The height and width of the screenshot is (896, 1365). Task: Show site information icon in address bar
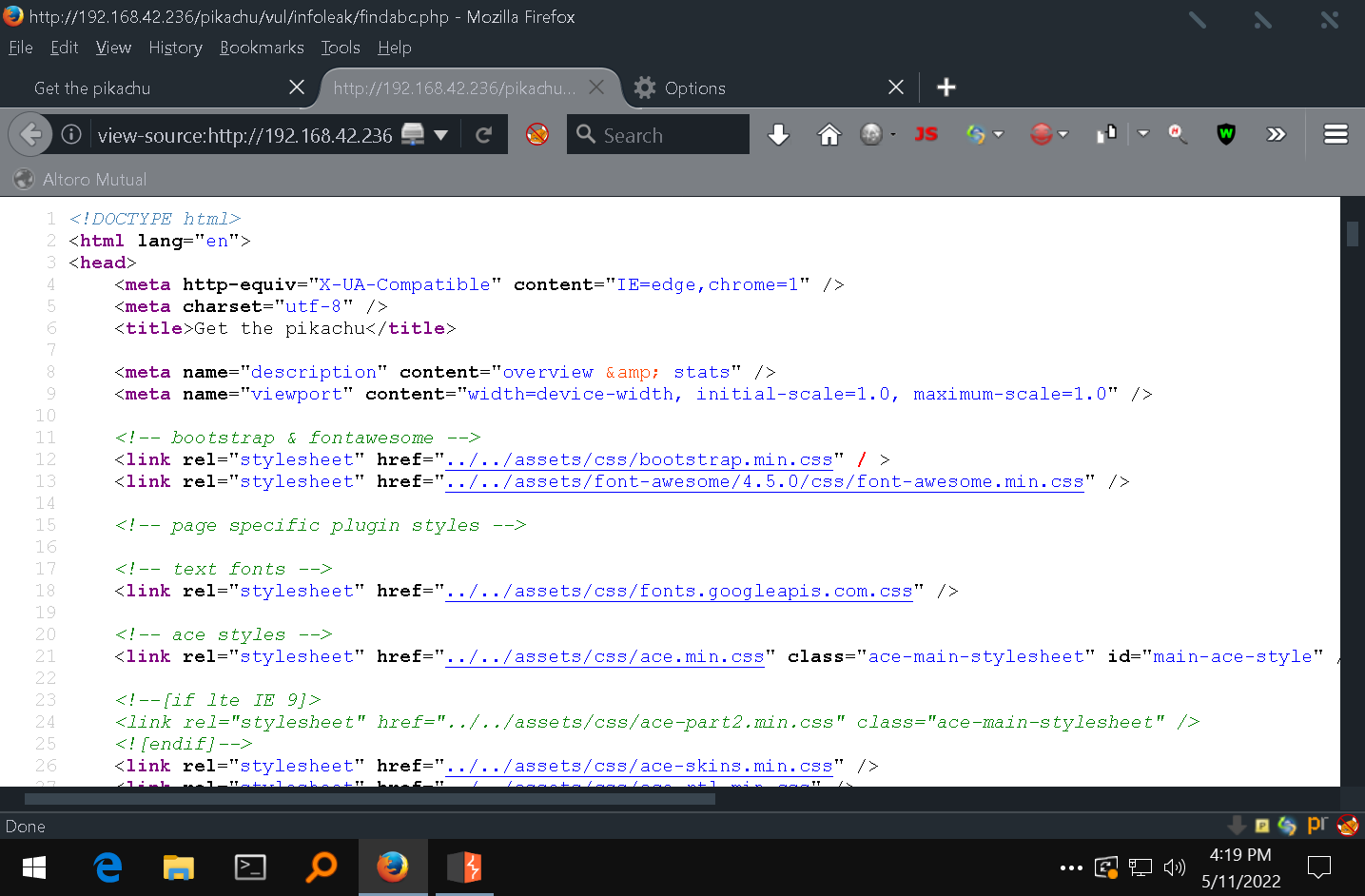pos(71,135)
